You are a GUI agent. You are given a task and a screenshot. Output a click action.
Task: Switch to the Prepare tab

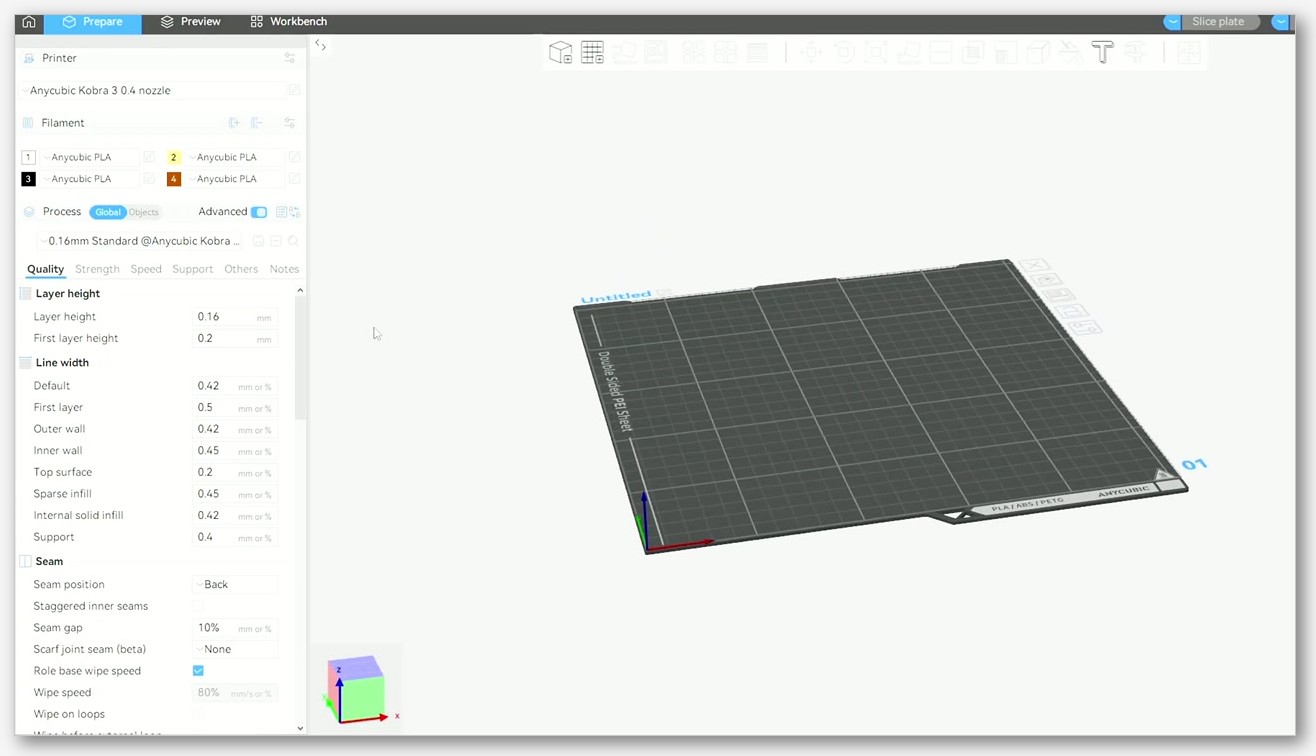92,21
